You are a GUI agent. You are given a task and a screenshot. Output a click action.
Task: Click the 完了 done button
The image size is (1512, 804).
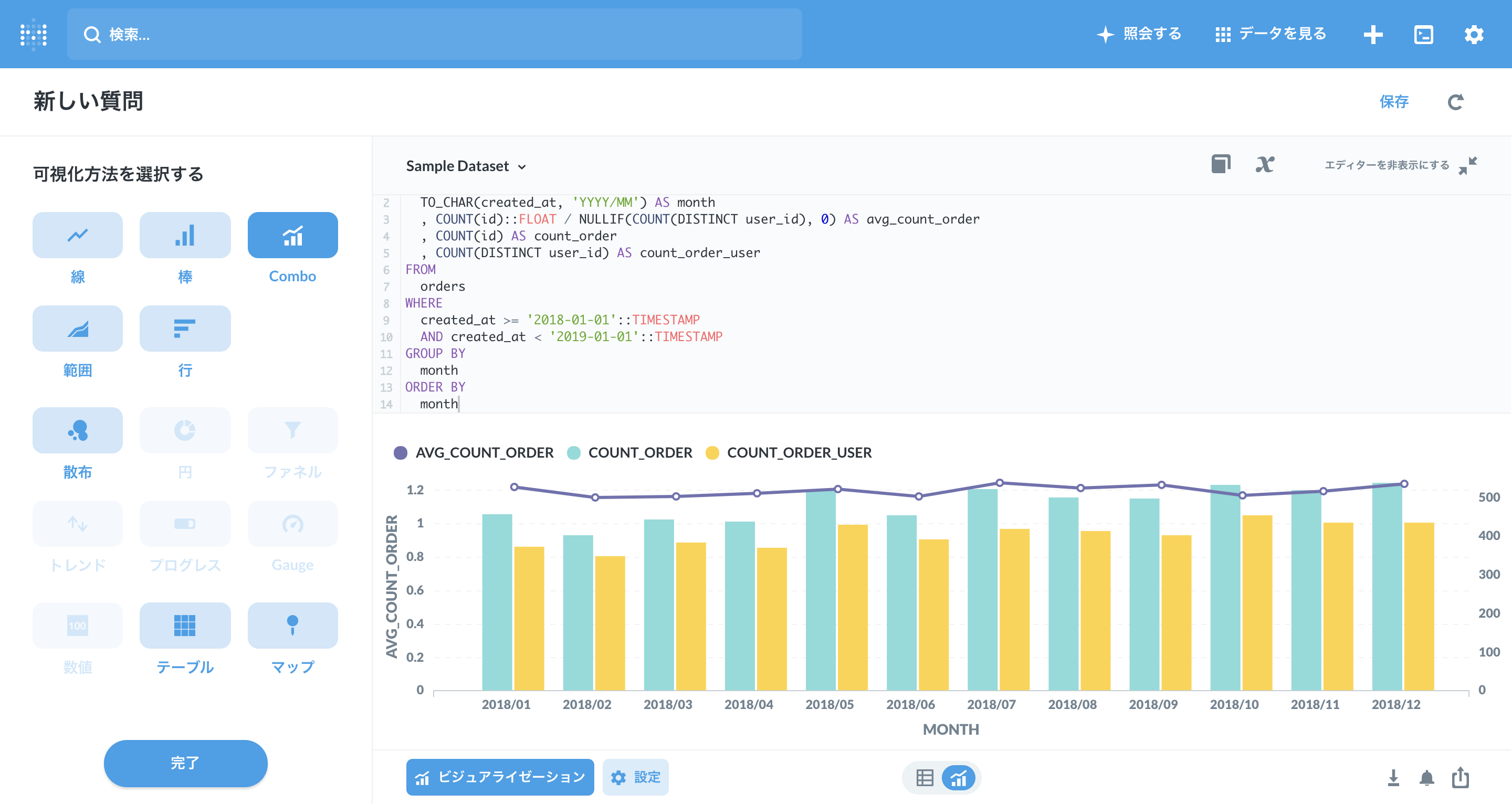pyautogui.click(x=185, y=763)
